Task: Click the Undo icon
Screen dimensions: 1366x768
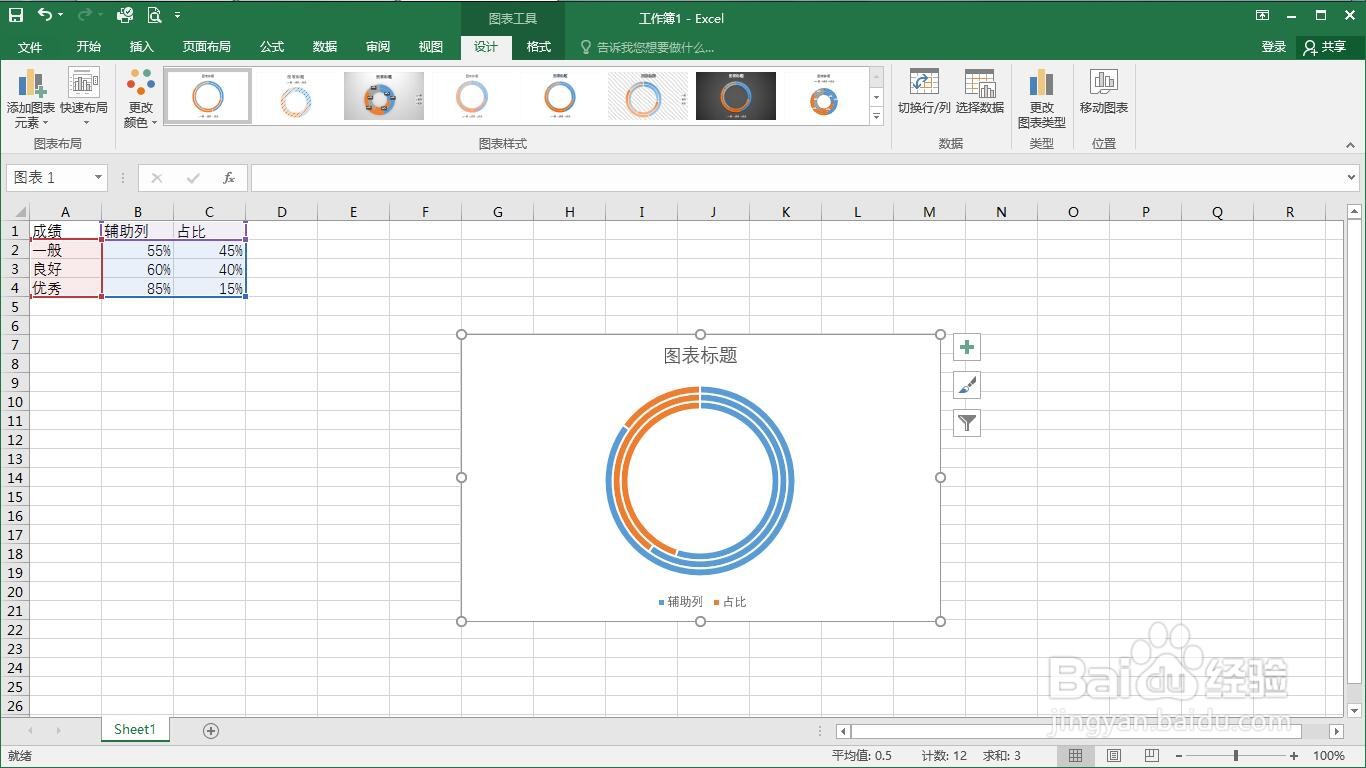Action: pos(45,15)
